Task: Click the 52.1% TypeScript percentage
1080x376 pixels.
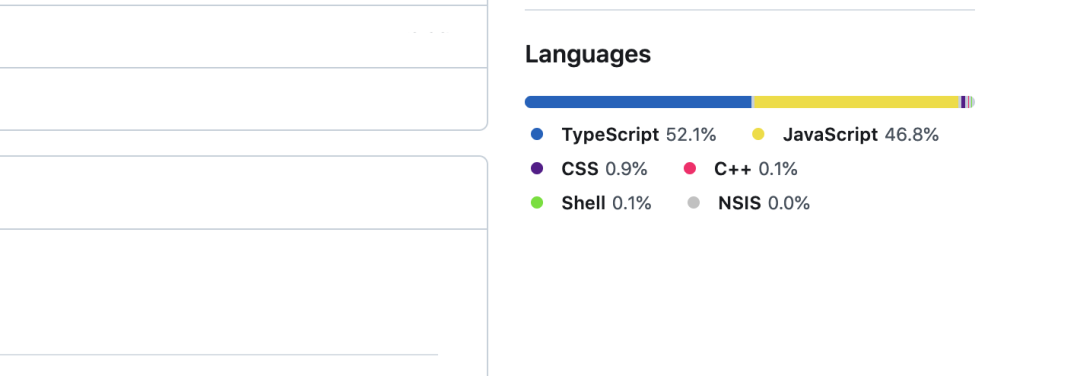Action: (691, 135)
